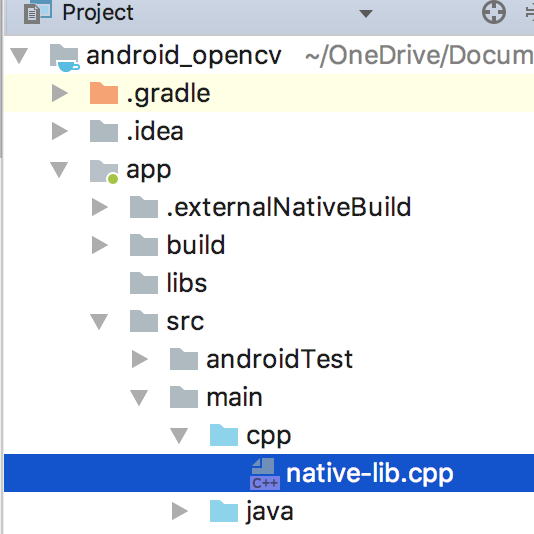Expand the .gradle folder
Screen dimensions: 534x534
pyautogui.click(x=60, y=93)
